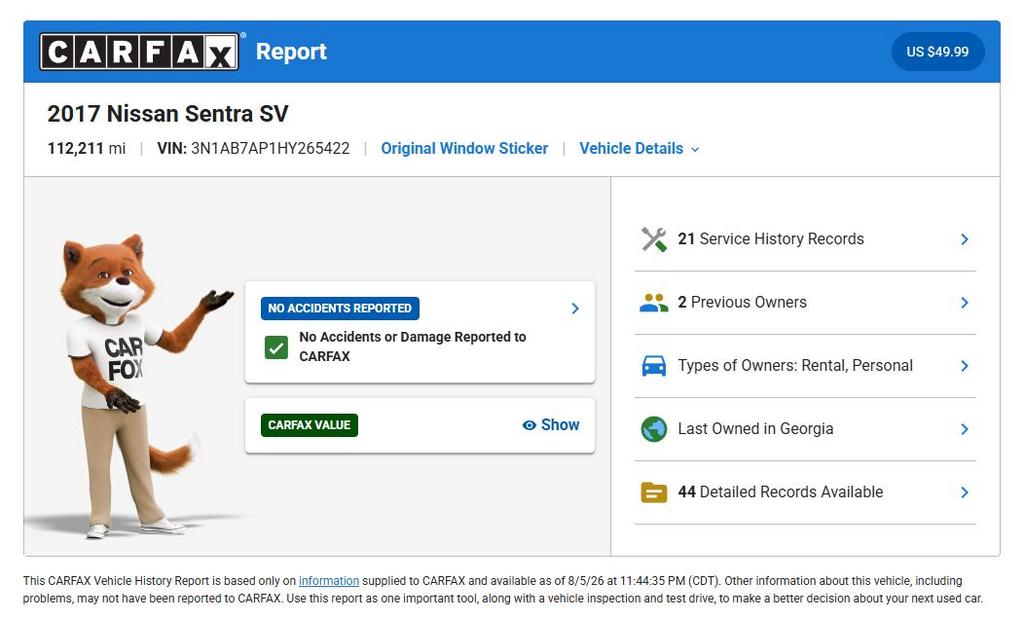Screen dimensions: 1024x619
Task: Click the 112,211 mi mileage text
Action: (86, 149)
